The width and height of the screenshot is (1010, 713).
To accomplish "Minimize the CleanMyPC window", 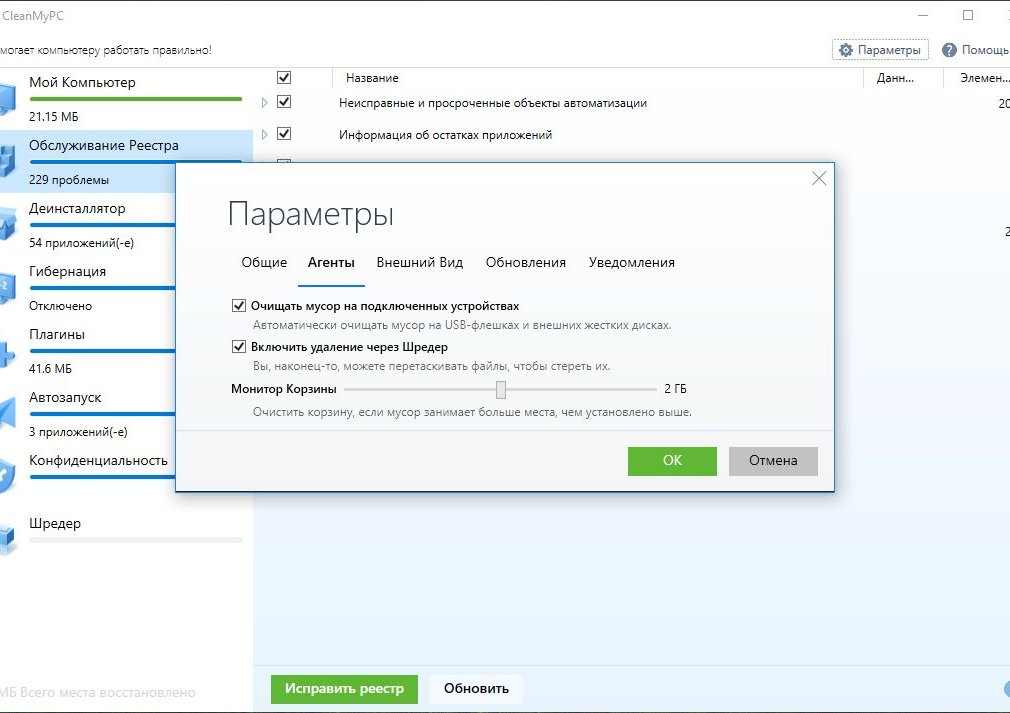I will point(923,15).
